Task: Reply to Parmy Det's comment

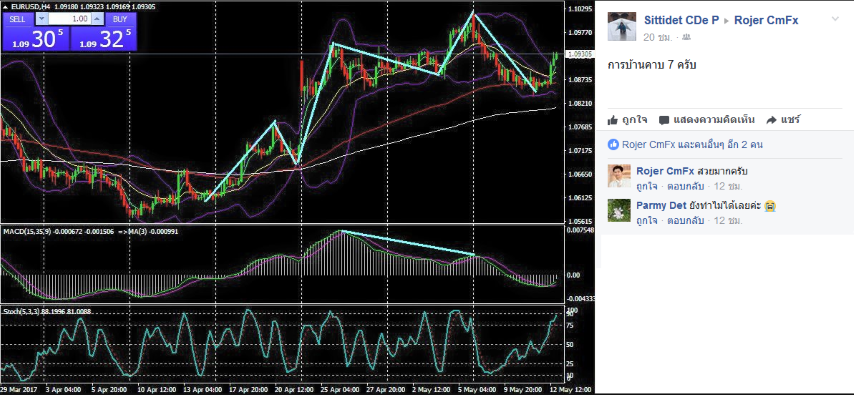Action: (x=686, y=221)
